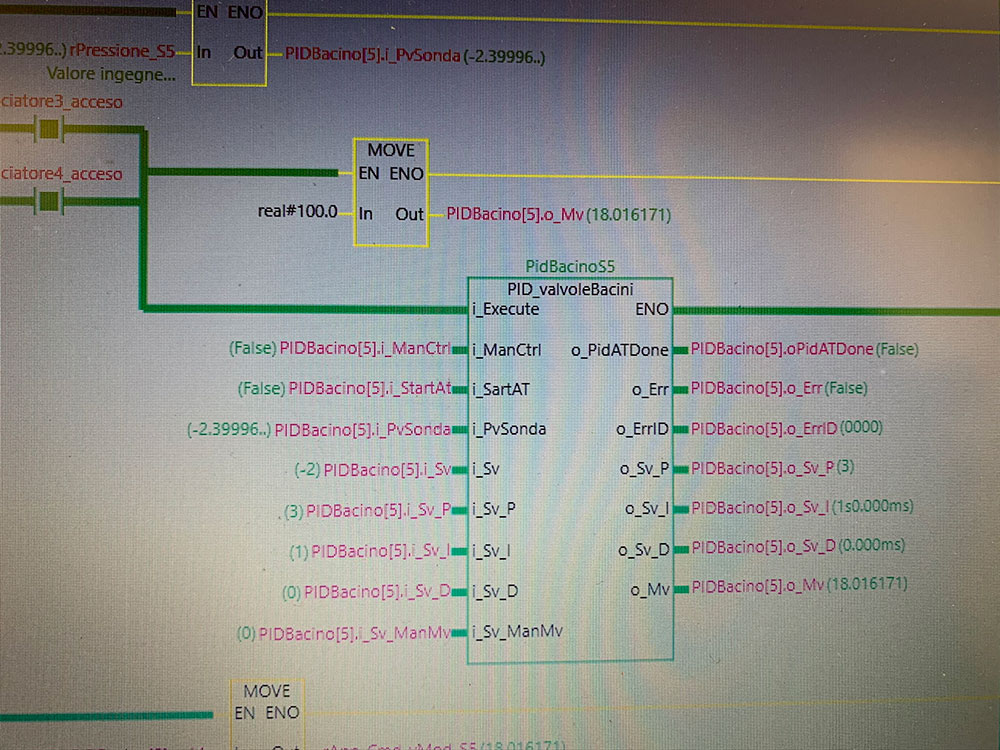Select PIDBacino[5].oPidATDone output variable
This screenshot has height=750, width=1000.
pos(782,349)
